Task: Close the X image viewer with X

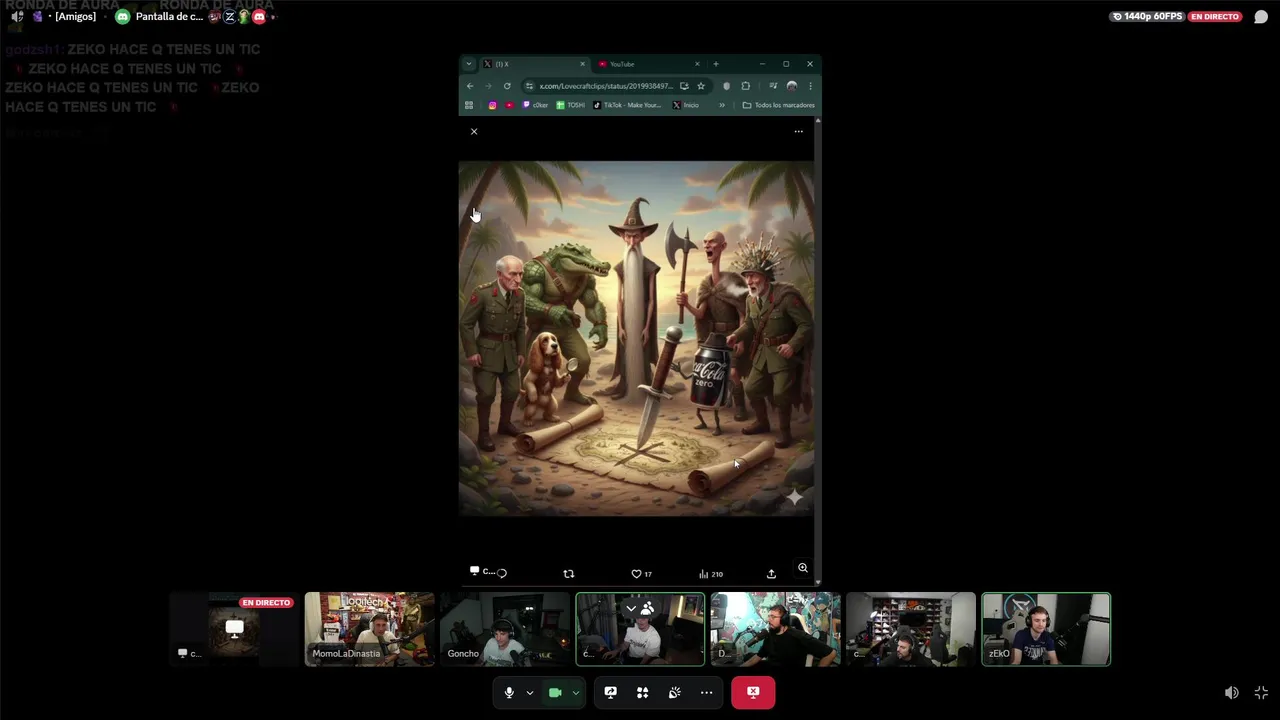Action: [x=474, y=131]
